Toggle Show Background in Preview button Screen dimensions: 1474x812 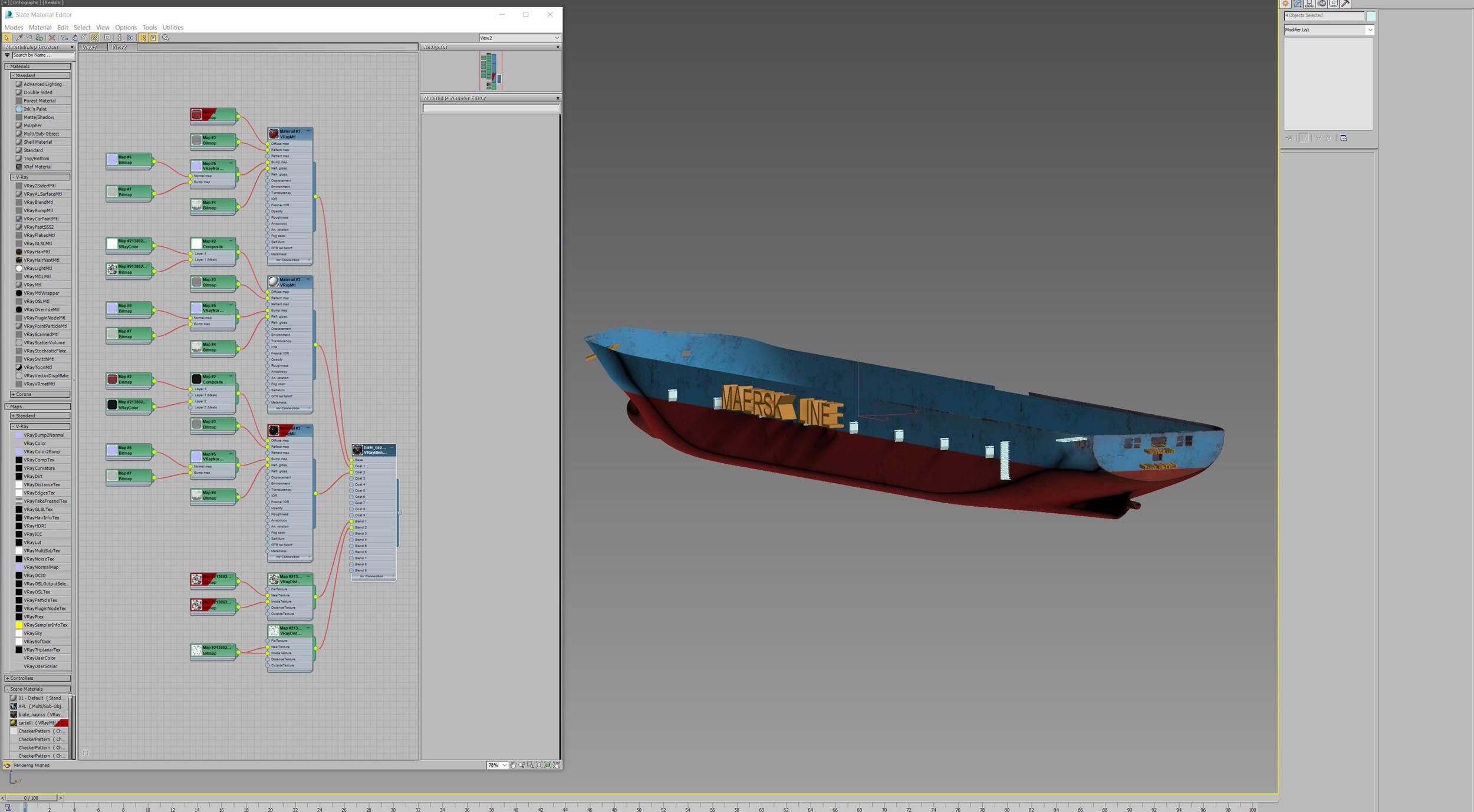coord(94,38)
